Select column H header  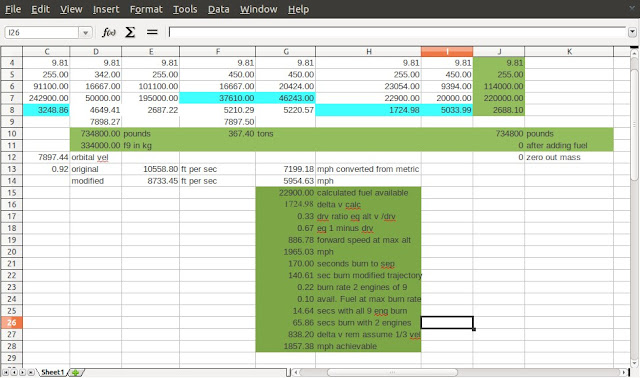[368, 51]
